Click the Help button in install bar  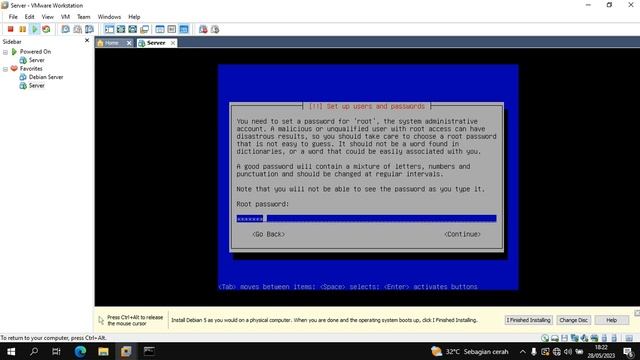[x=611, y=320]
